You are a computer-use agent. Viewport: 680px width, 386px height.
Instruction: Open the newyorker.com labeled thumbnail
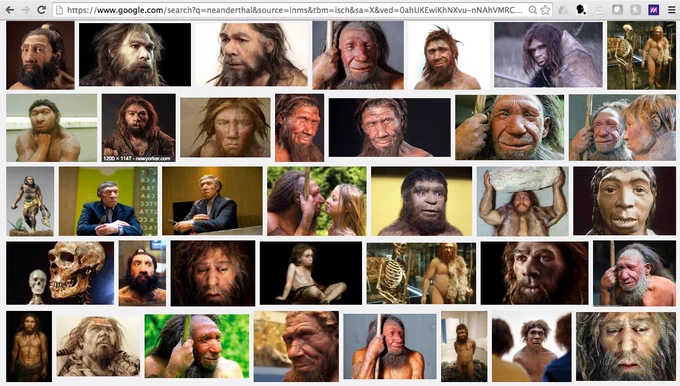(139, 128)
